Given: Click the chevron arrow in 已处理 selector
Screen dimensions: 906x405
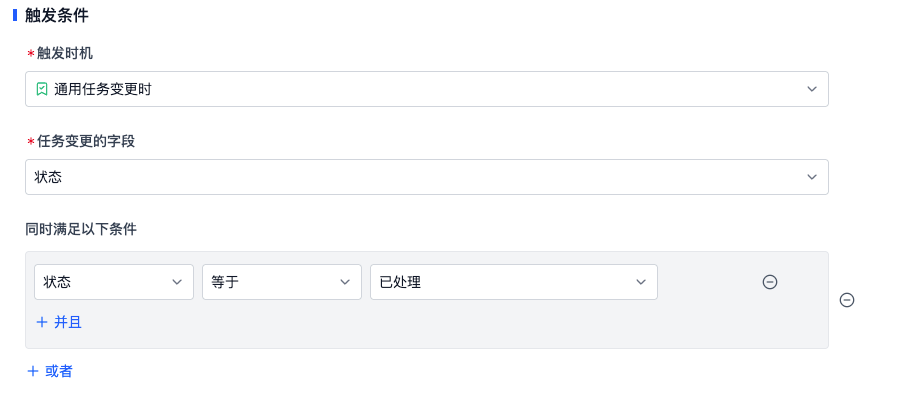Looking at the screenshot, I should (x=640, y=282).
